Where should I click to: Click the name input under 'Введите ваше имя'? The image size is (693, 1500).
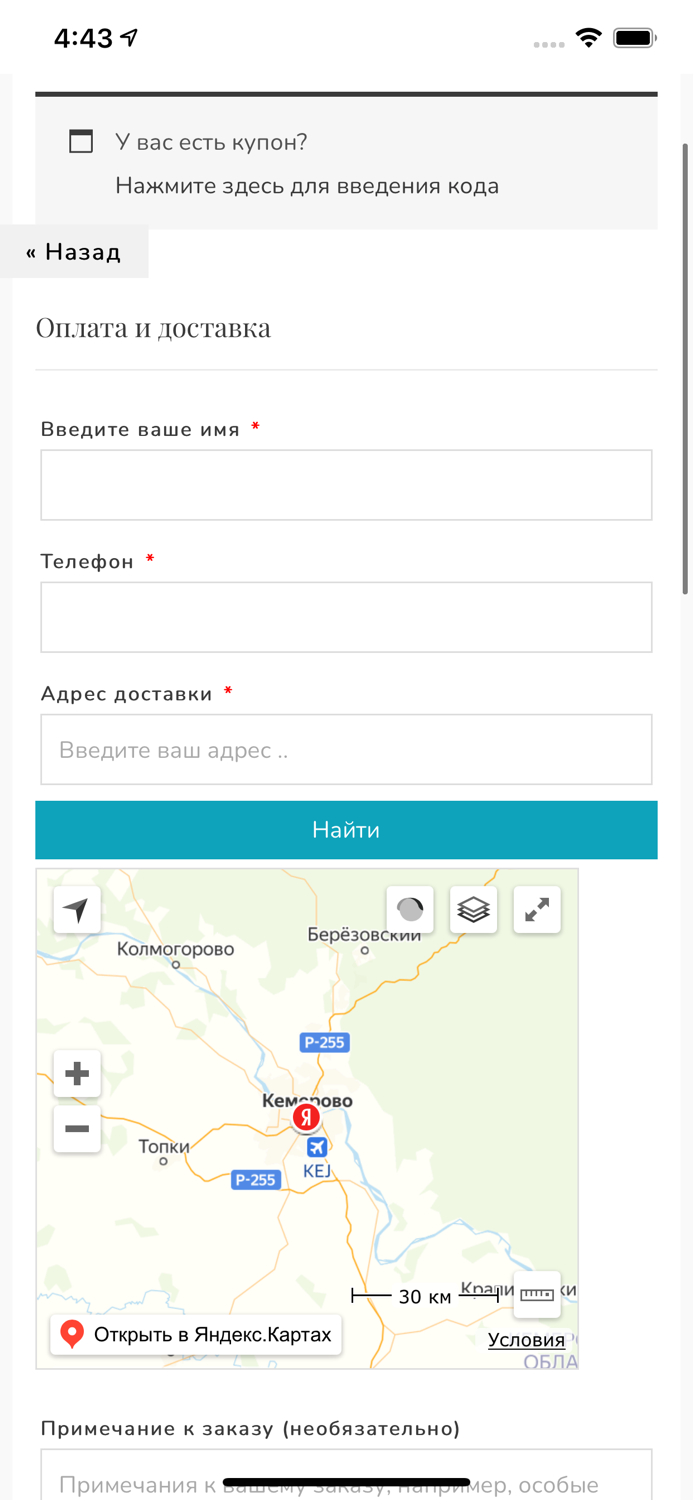(x=346, y=484)
